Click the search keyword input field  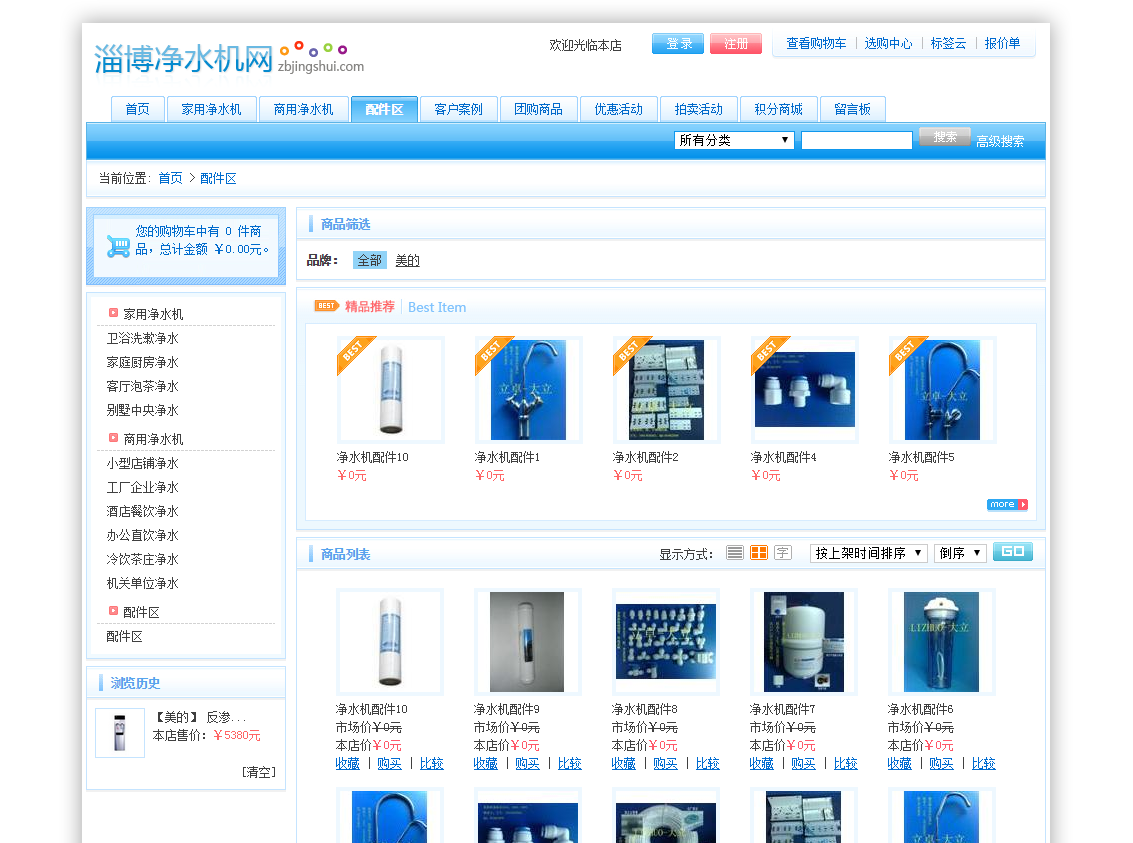857,140
